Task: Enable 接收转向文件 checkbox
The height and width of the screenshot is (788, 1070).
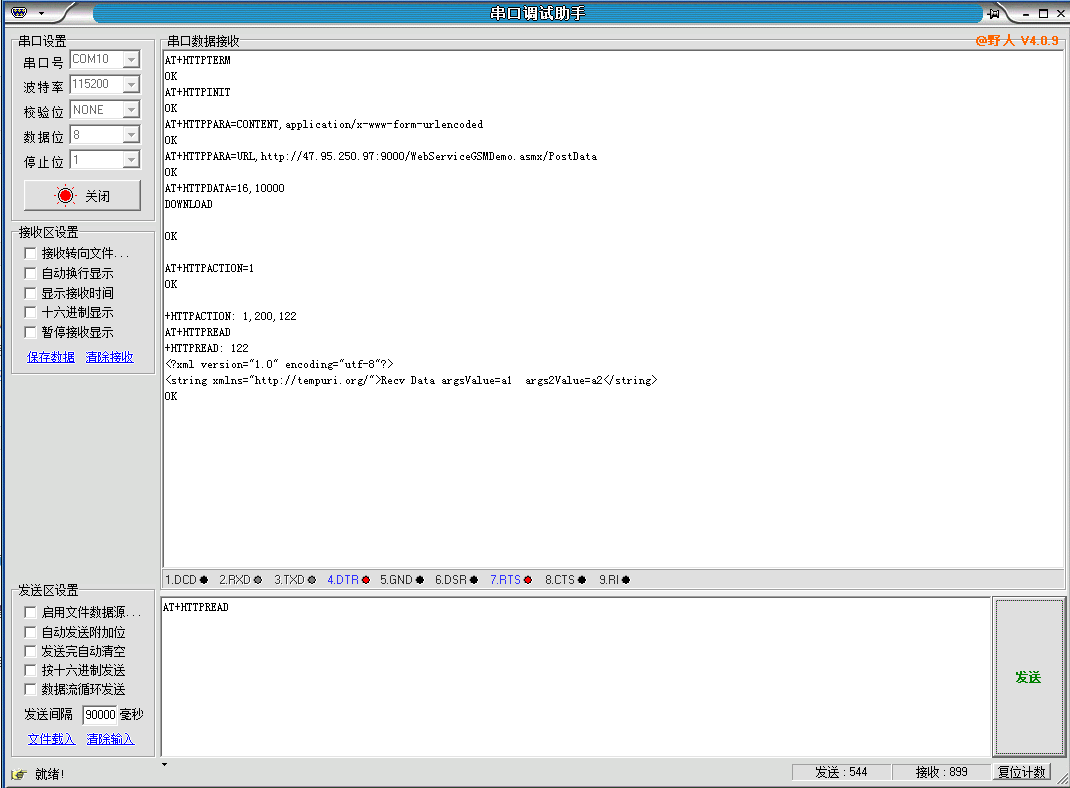Action: tap(30, 253)
